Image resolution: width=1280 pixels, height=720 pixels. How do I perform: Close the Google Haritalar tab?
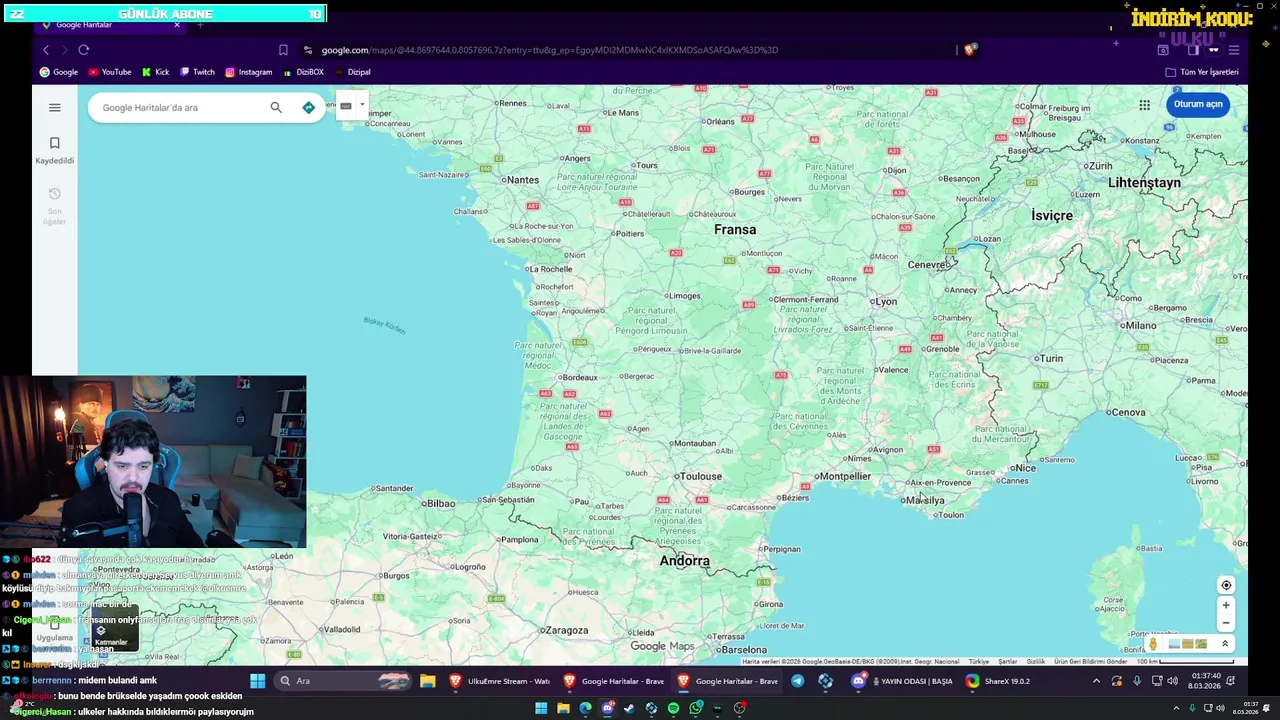[x=177, y=24]
